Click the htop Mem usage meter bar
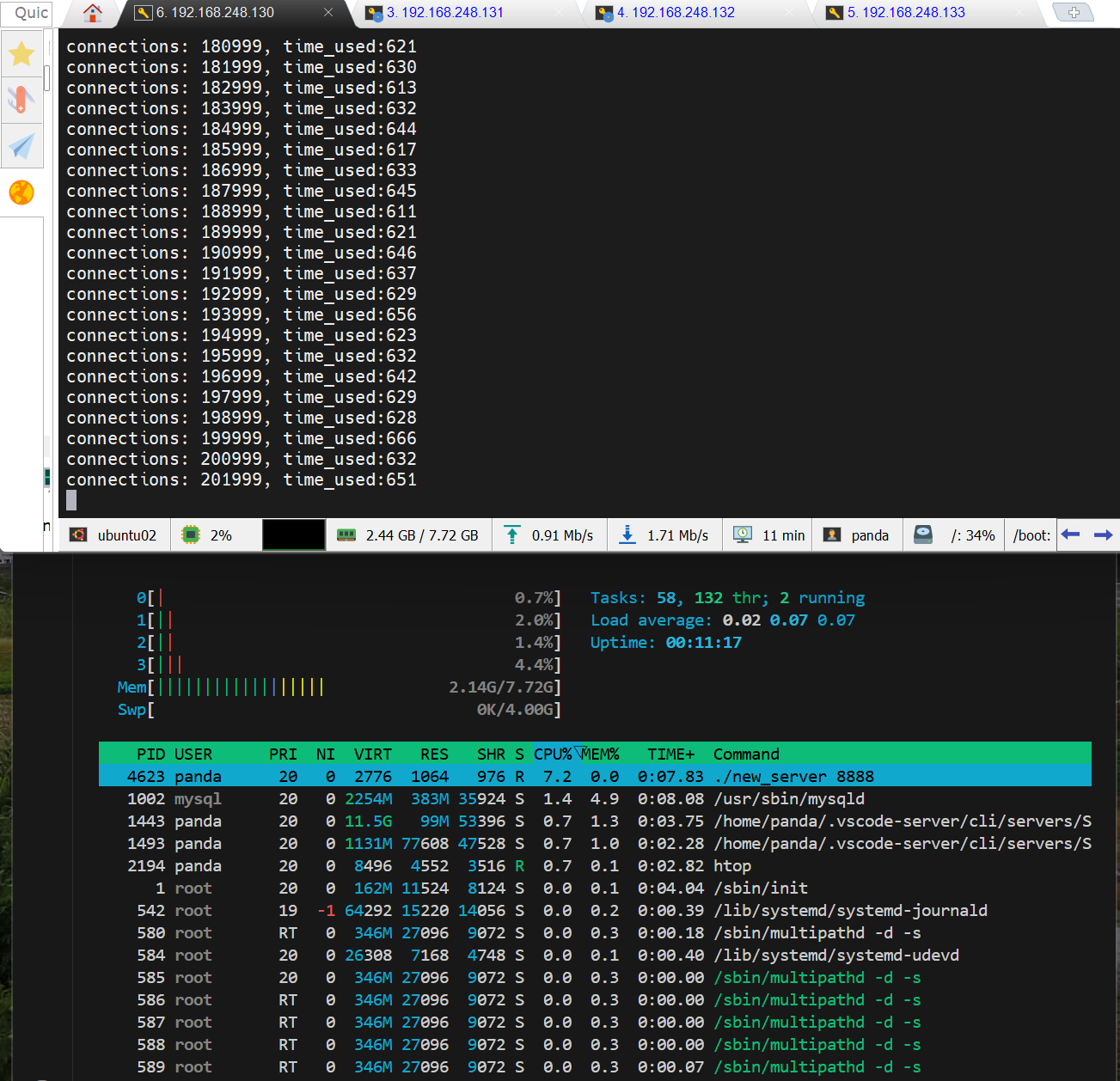 point(339,687)
